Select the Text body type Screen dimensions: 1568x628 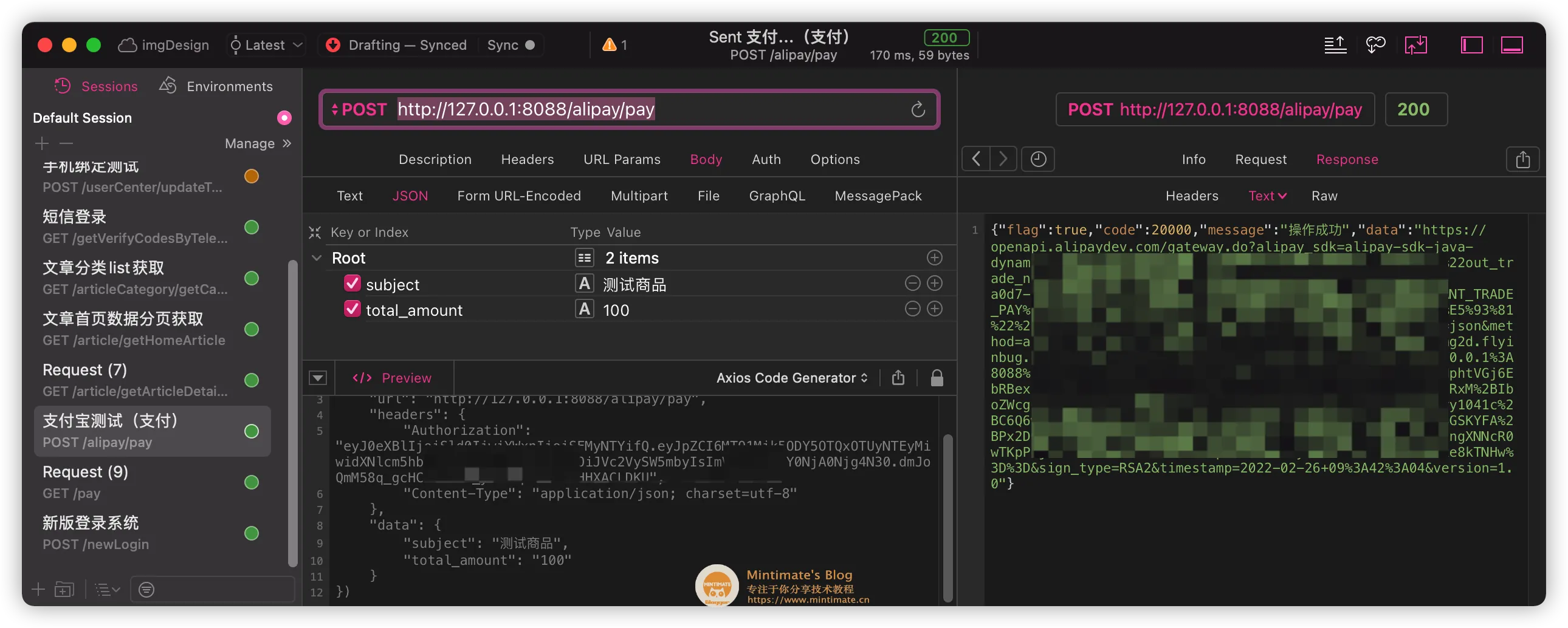(349, 196)
